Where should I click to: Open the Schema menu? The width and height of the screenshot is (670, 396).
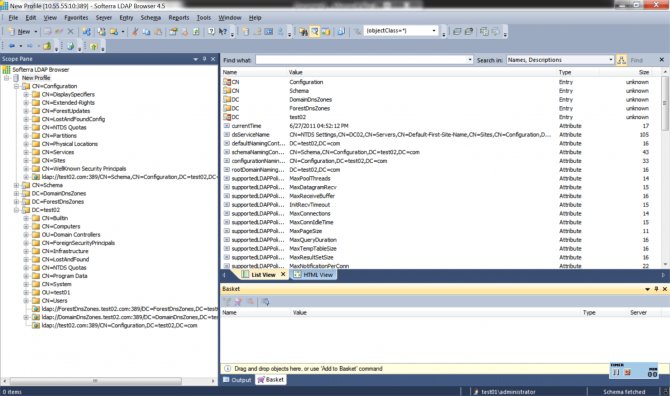(150, 18)
